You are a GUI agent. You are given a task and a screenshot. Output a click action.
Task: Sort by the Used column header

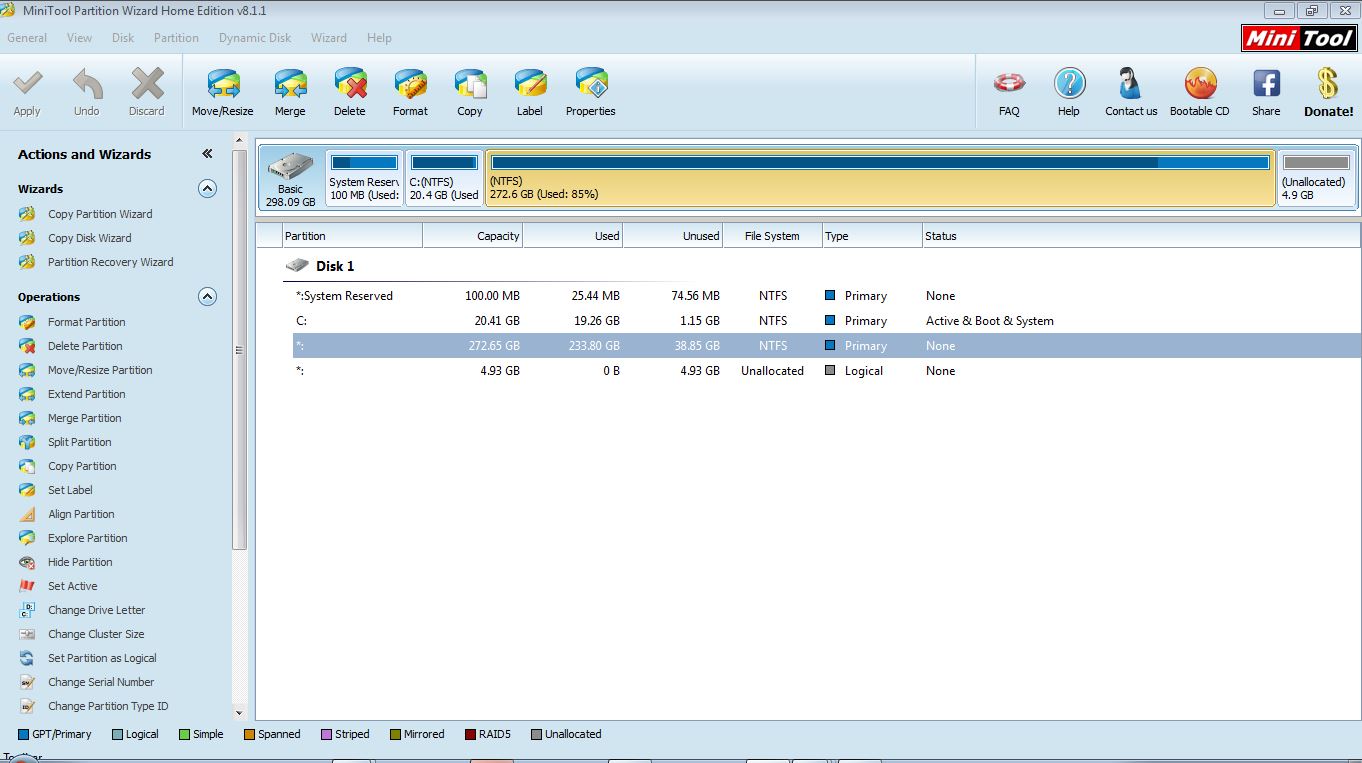[572, 236]
